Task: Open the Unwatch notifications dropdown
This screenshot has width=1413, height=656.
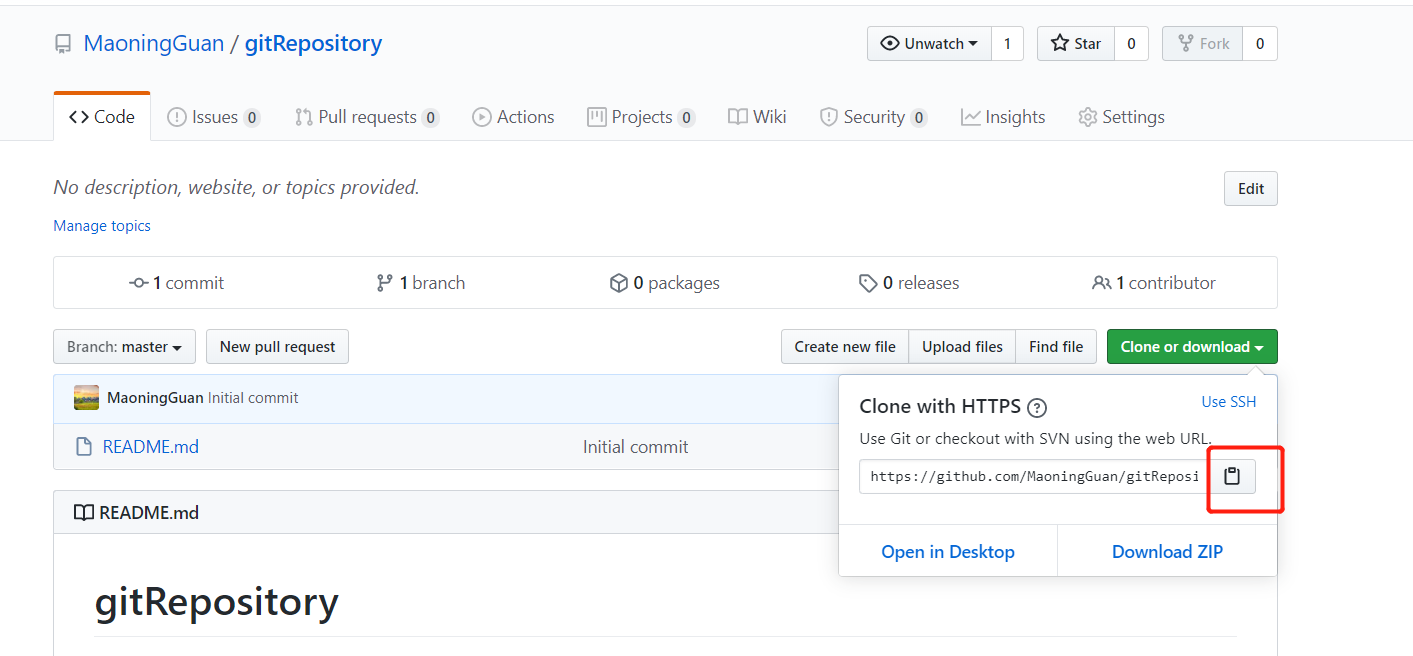Action: coord(929,44)
